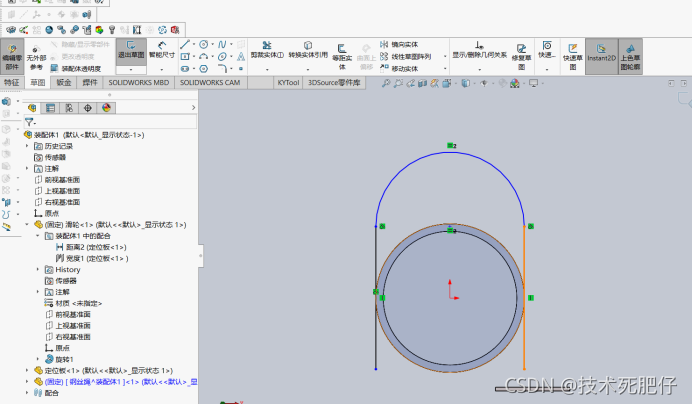This screenshot has height=404, width=693.
Task: Select the Polygon sketch tool
Action: (204, 69)
